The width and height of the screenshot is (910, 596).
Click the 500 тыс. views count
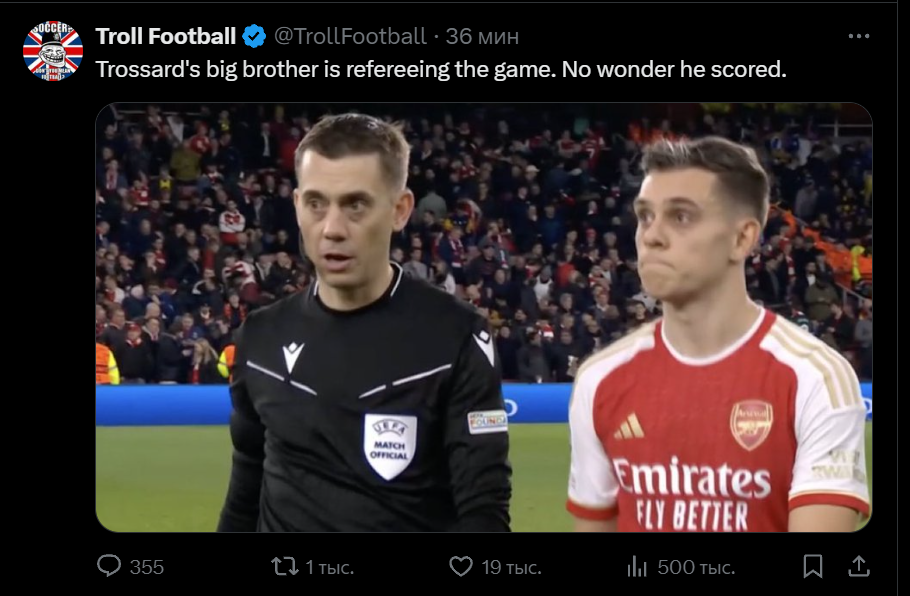pos(696,568)
